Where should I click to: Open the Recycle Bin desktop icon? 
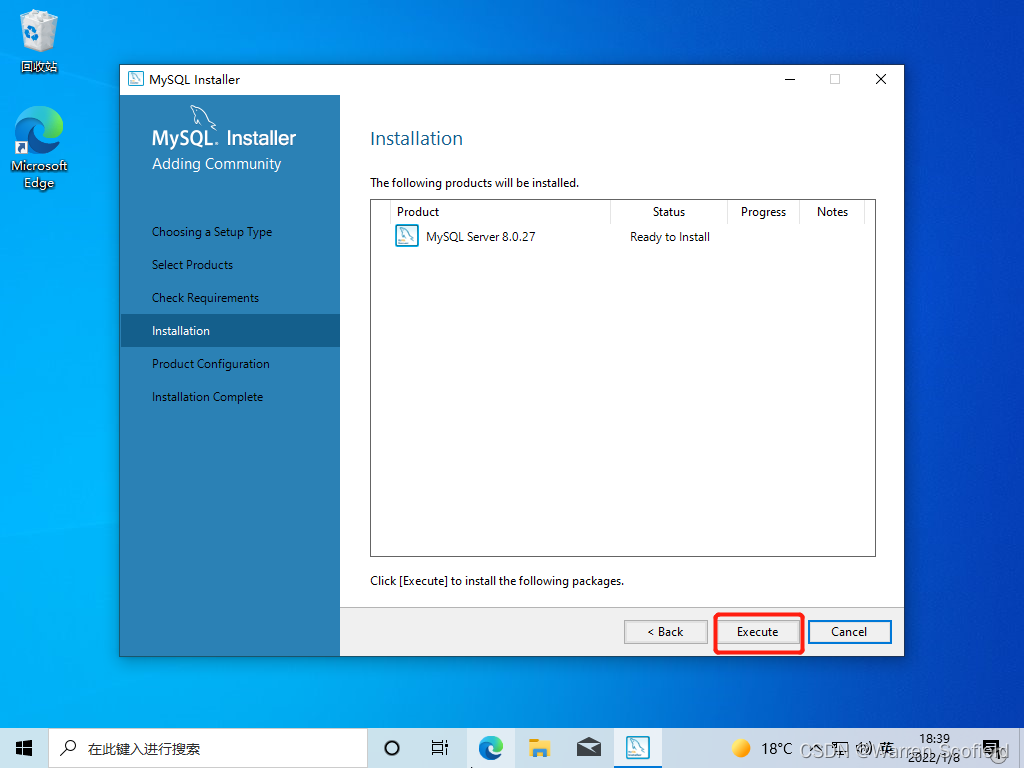(39, 40)
